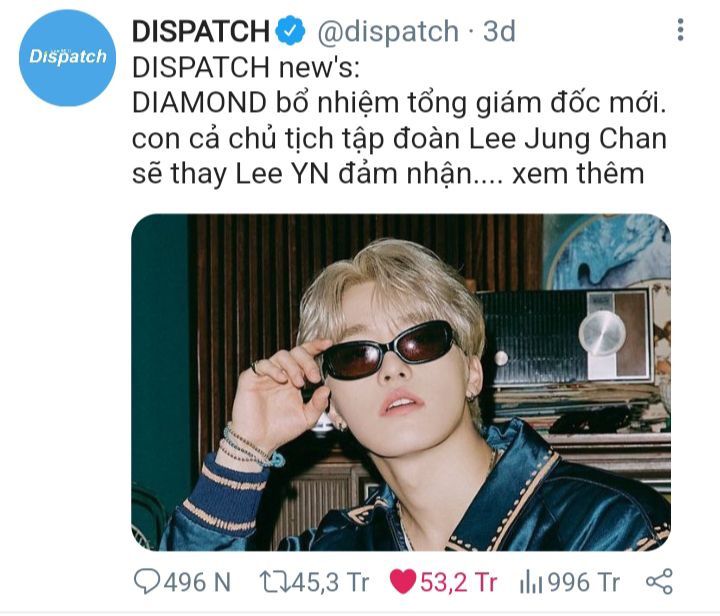Expand the tweet with "xem thêm"
Image resolution: width=720 pixels, height=616 pixels.
pyautogui.click(x=578, y=174)
